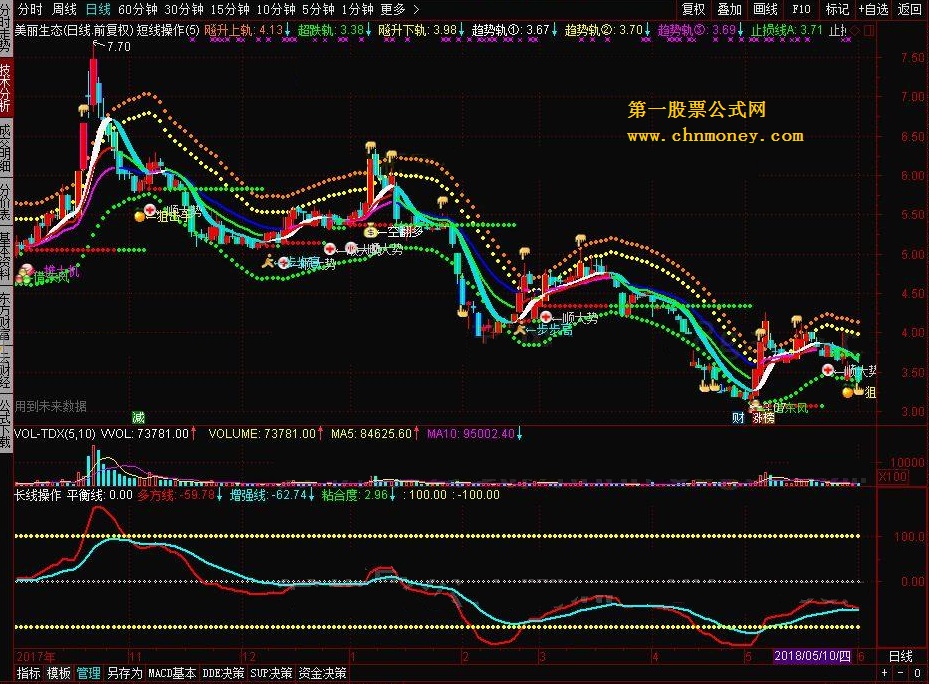Open 技术分析 in left sidebar

coord(5,88)
